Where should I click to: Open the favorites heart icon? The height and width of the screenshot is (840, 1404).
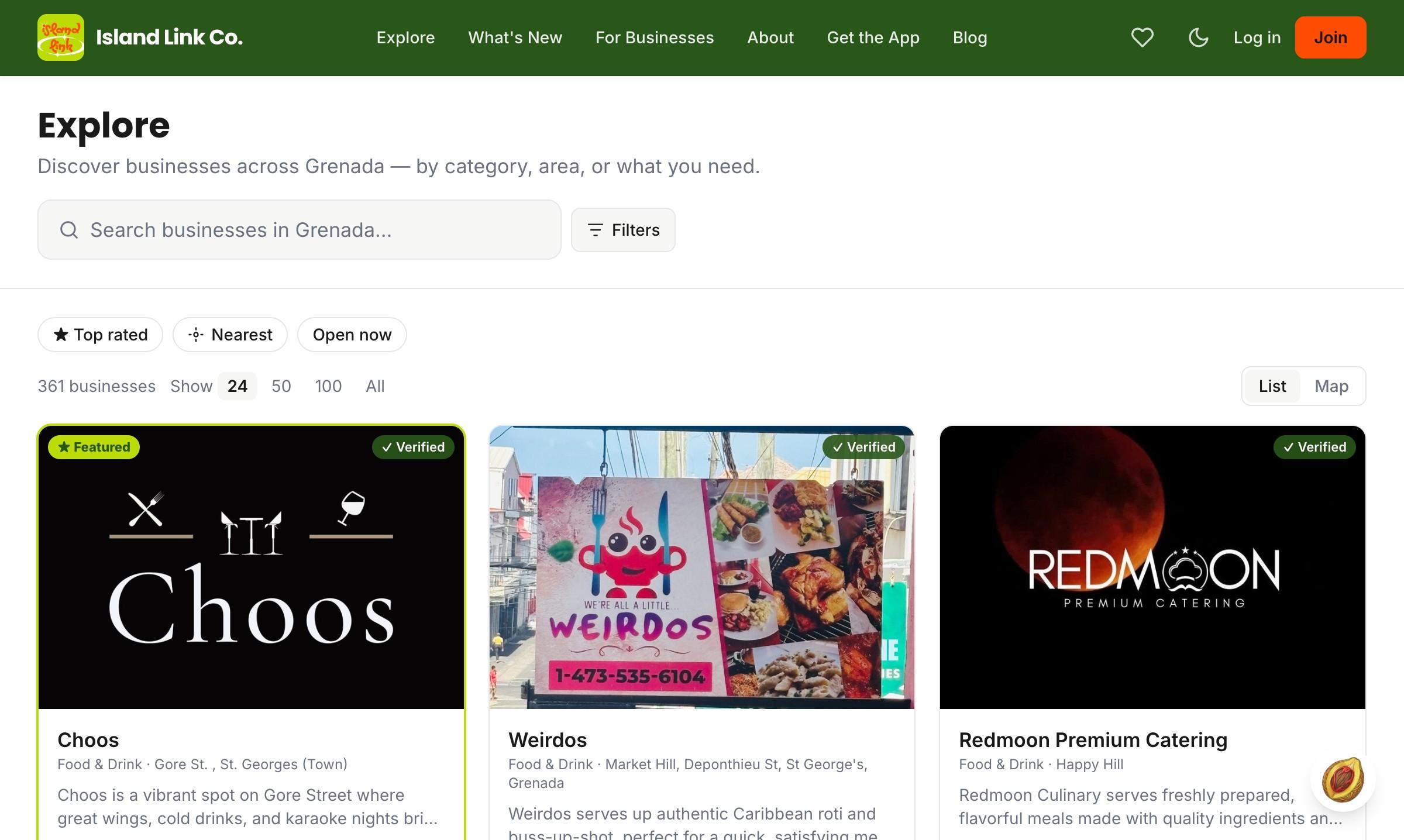tap(1142, 37)
